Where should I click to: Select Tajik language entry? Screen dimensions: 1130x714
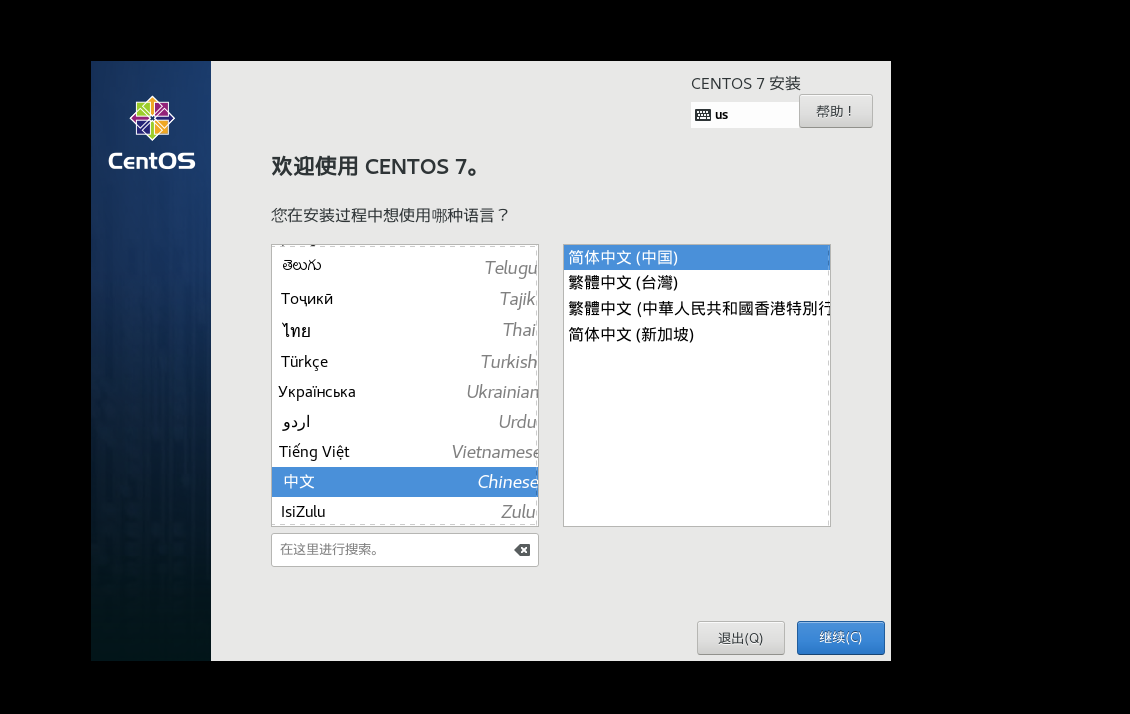(405, 298)
